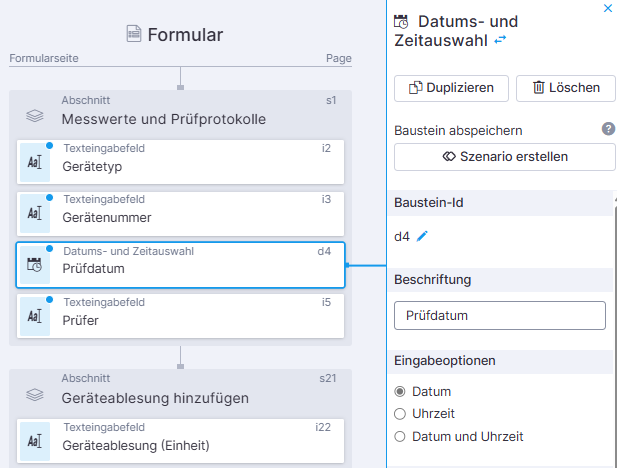Close the Datums- und Zeitauswahl panel
The height and width of the screenshot is (468, 617).
tap(608, 8)
